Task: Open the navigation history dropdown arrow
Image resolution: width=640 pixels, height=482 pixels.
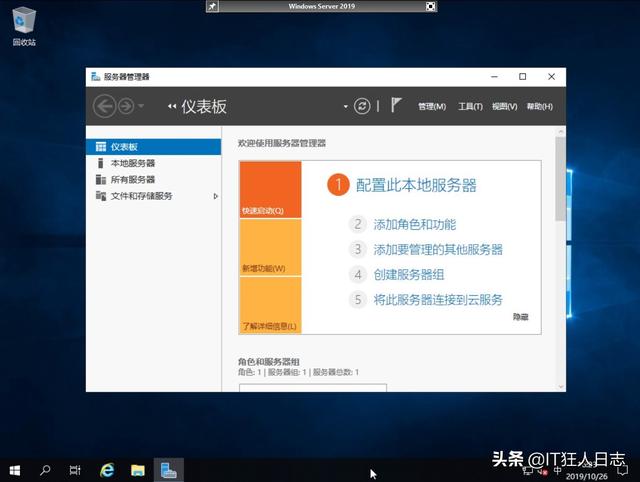Action: (141, 106)
